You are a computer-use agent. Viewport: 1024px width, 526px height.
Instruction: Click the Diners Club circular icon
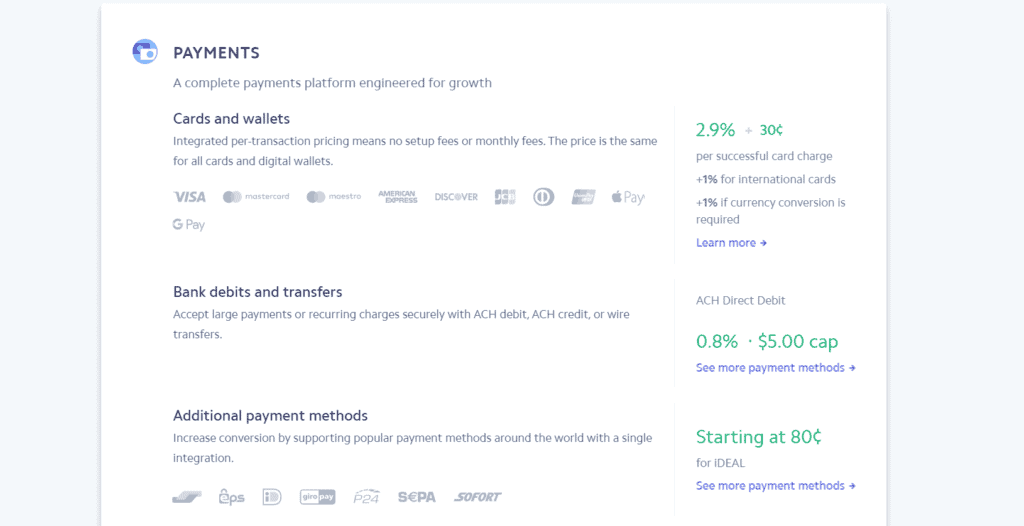543,197
